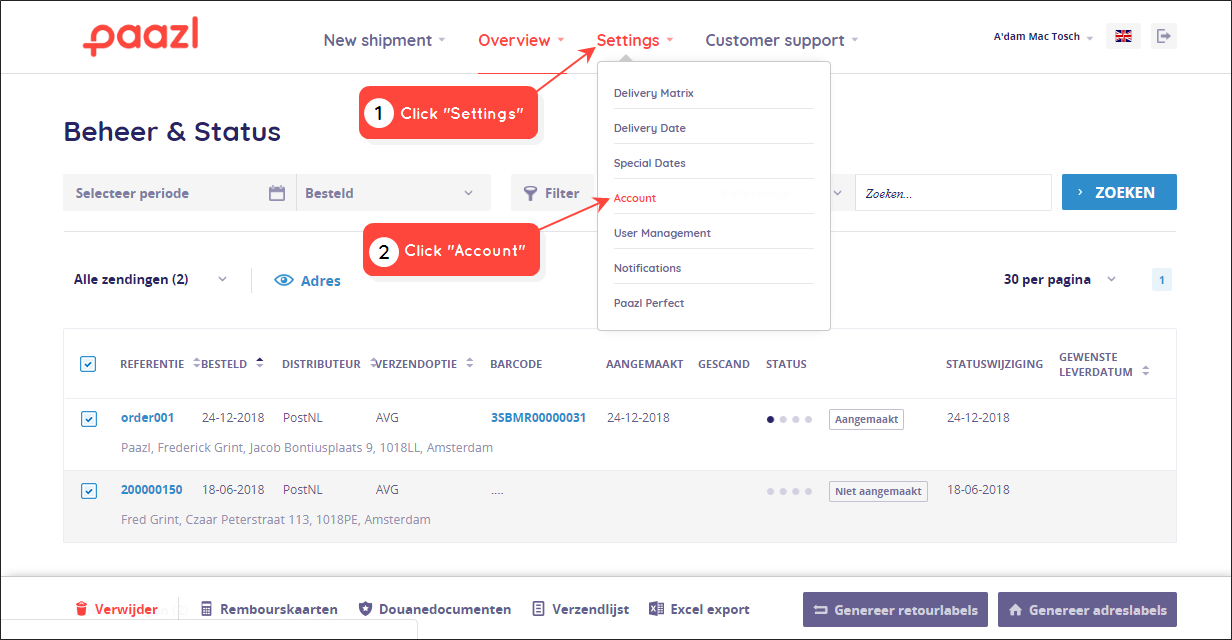Click the Rembourskaarten calculator icon
The image size is (1232, 640).
click(x=207, y=609)
